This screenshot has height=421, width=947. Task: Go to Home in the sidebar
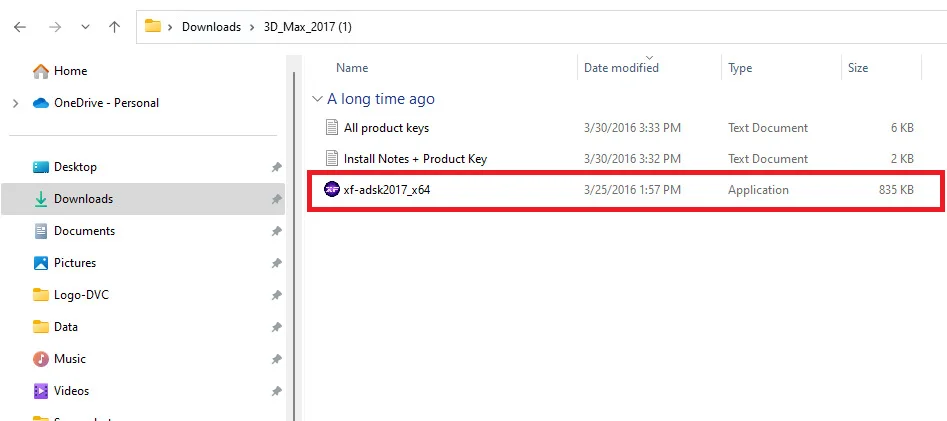[60, 71]
